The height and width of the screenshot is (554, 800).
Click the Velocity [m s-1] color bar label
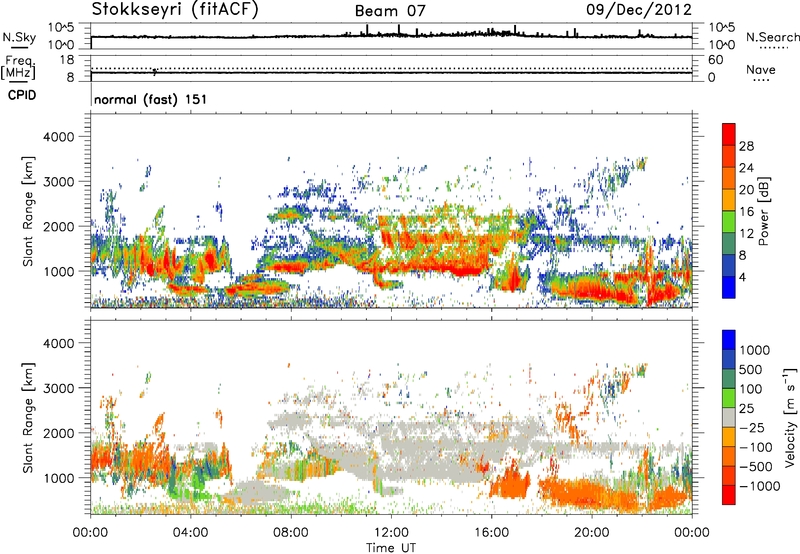tap(790, 417)
